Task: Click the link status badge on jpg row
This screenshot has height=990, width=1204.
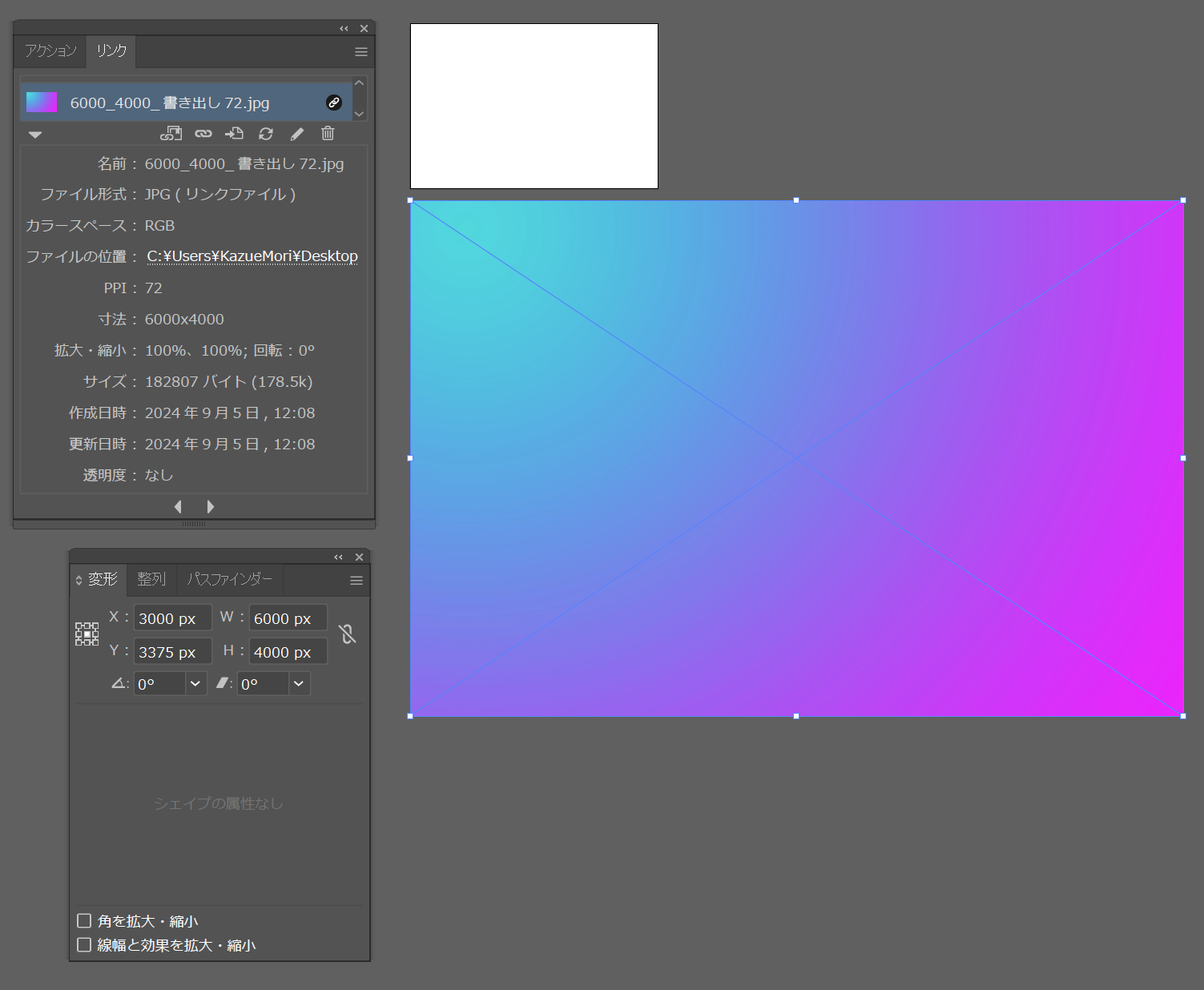Action: click(x=334, y=103)
